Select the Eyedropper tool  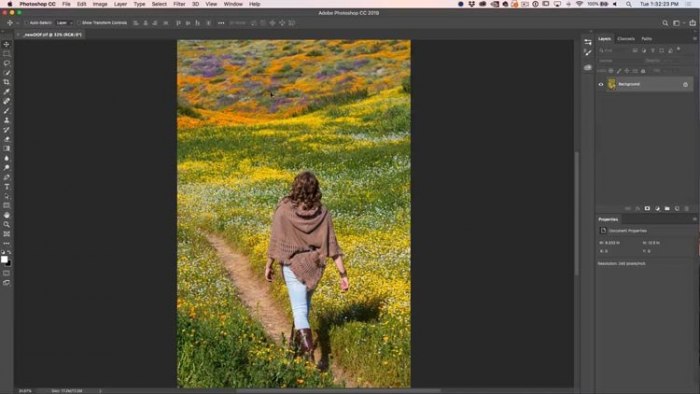(x=6, y=91)
